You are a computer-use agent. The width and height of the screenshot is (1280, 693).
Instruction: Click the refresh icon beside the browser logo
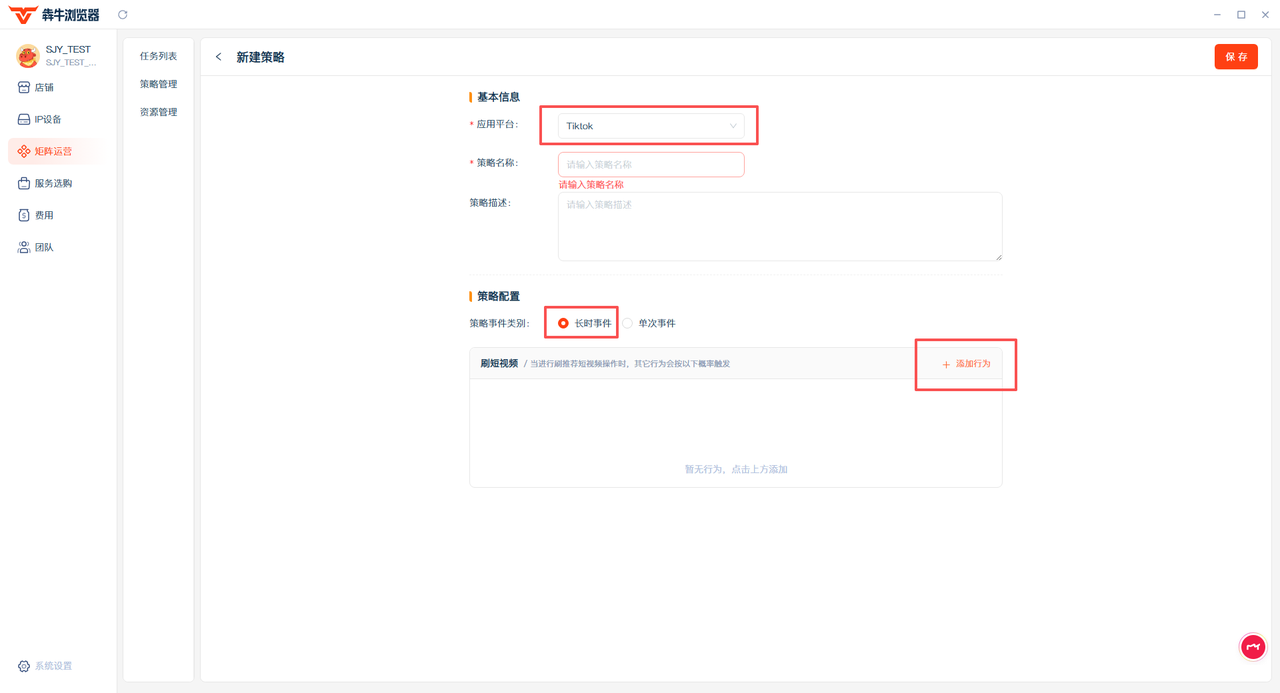pyautogui.click(x=123, y=15)
